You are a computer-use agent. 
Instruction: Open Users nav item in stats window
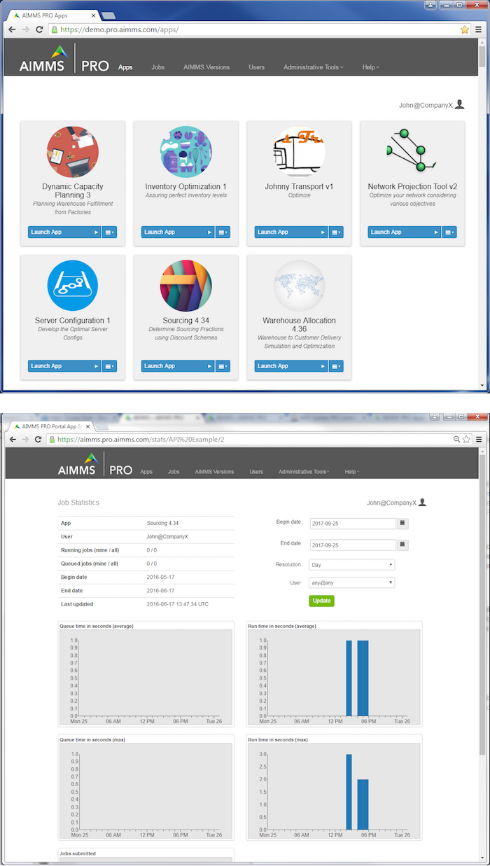(256, 472)
